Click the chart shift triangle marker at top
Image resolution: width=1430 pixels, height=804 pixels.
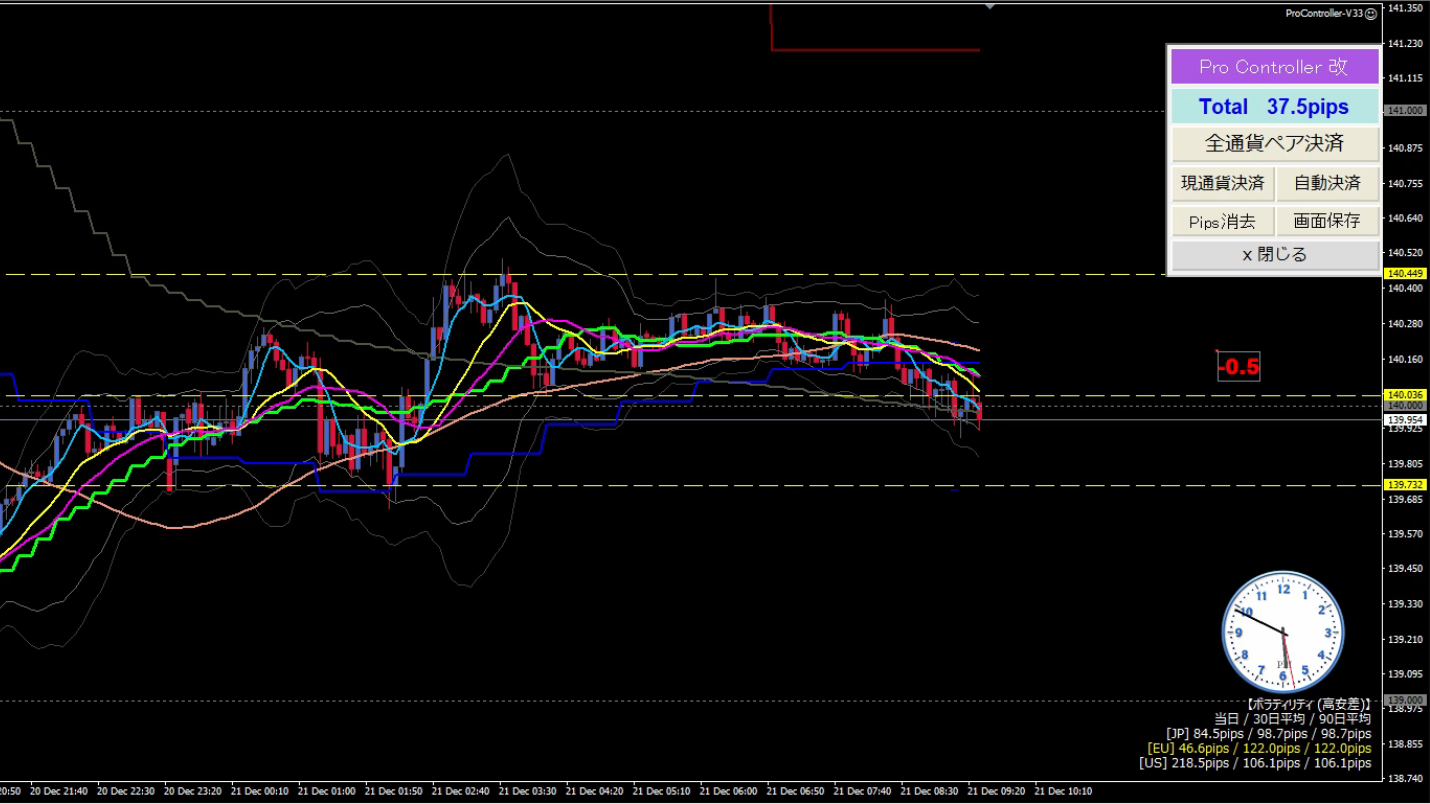coord(990,6)
